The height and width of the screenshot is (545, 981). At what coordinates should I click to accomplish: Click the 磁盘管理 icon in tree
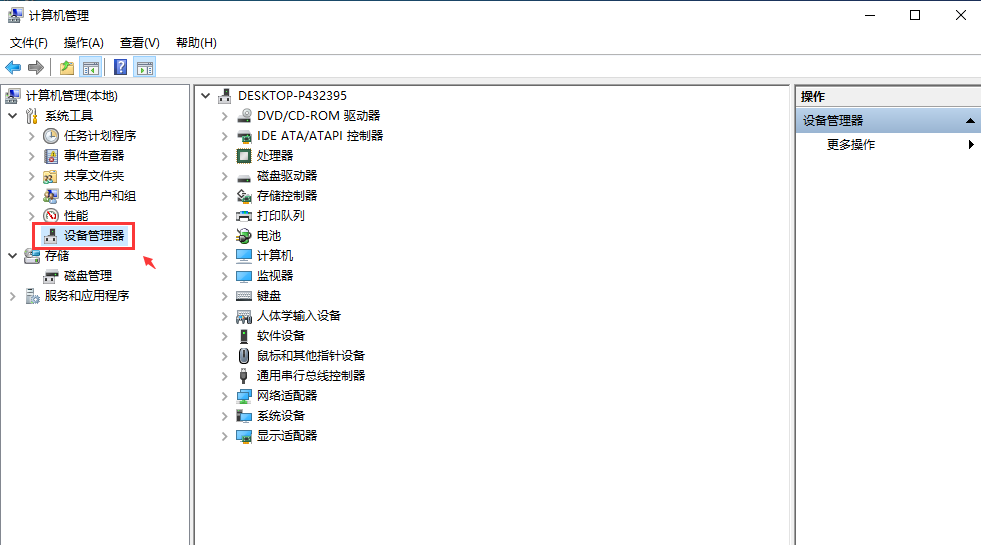51,276
